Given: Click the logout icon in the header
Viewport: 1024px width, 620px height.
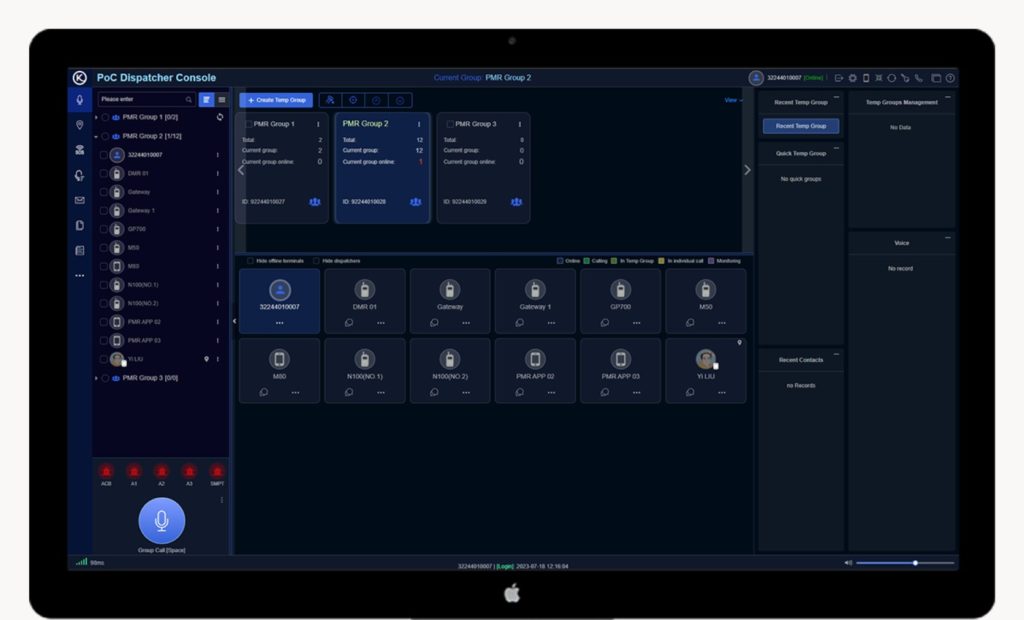Looking at the screenshot, I should (x=839, y=78).
